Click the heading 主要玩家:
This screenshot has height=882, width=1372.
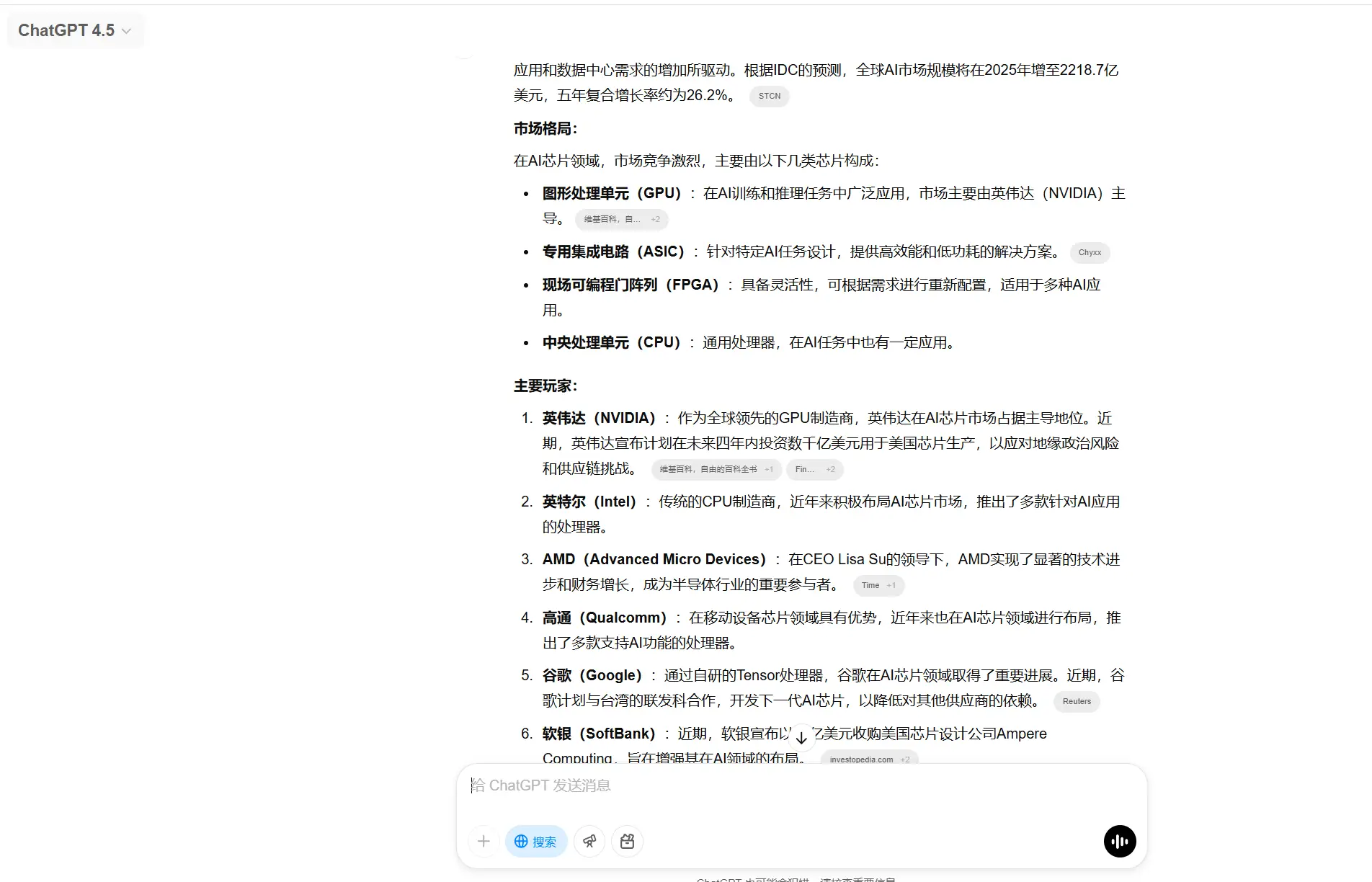click(x=545, y=386)
